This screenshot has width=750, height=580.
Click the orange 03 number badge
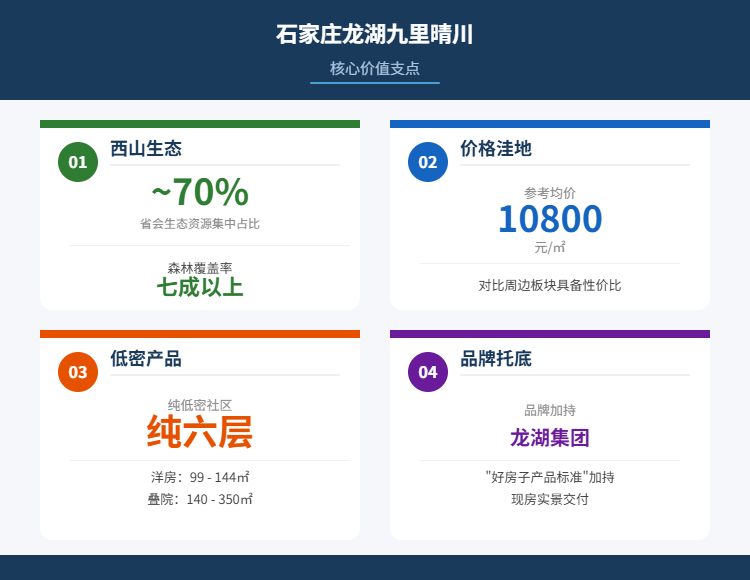[78, 372]
